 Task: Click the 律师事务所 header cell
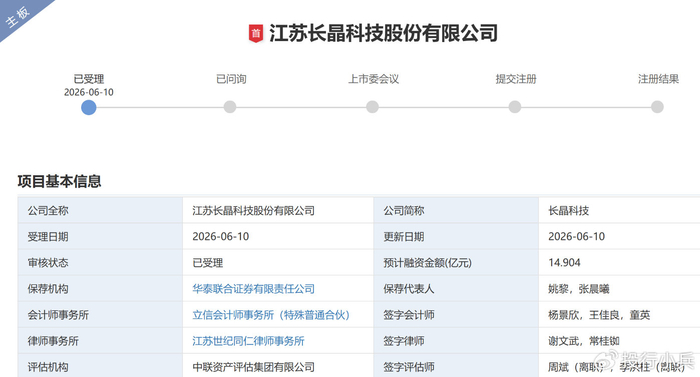click(x=100, y=341)
